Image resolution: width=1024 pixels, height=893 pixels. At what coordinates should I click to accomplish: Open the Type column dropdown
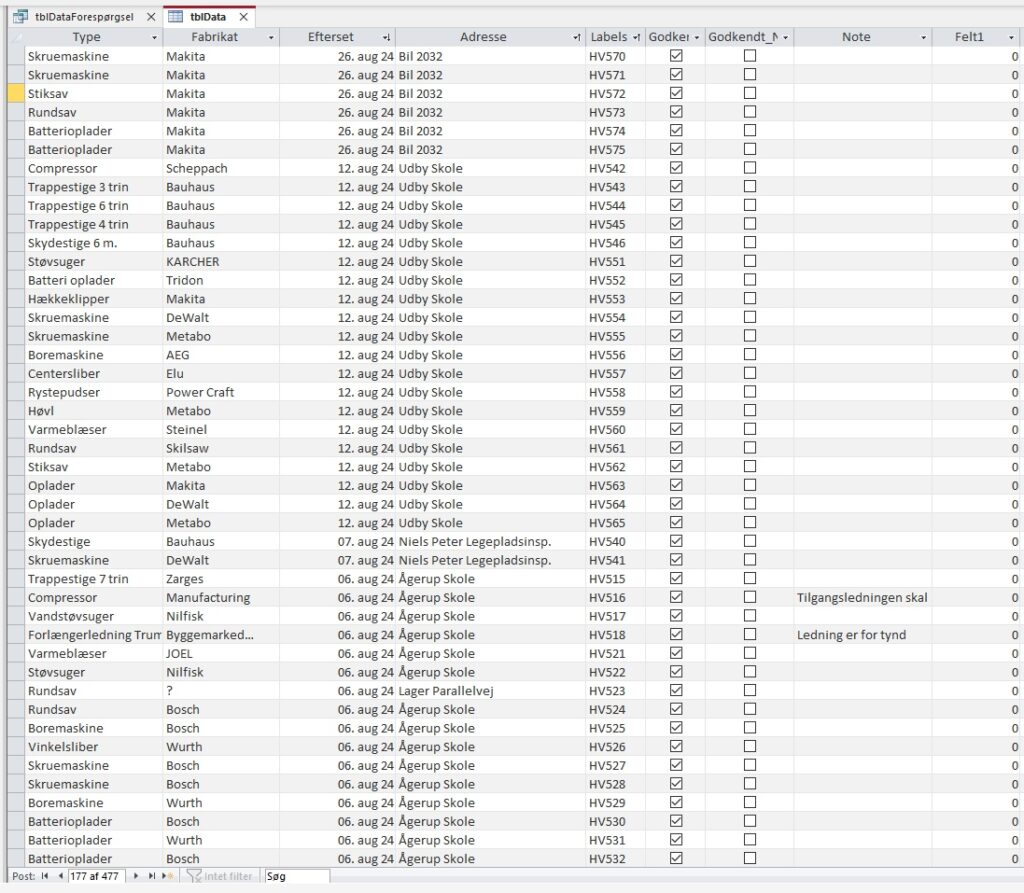[x=154, y=38]
